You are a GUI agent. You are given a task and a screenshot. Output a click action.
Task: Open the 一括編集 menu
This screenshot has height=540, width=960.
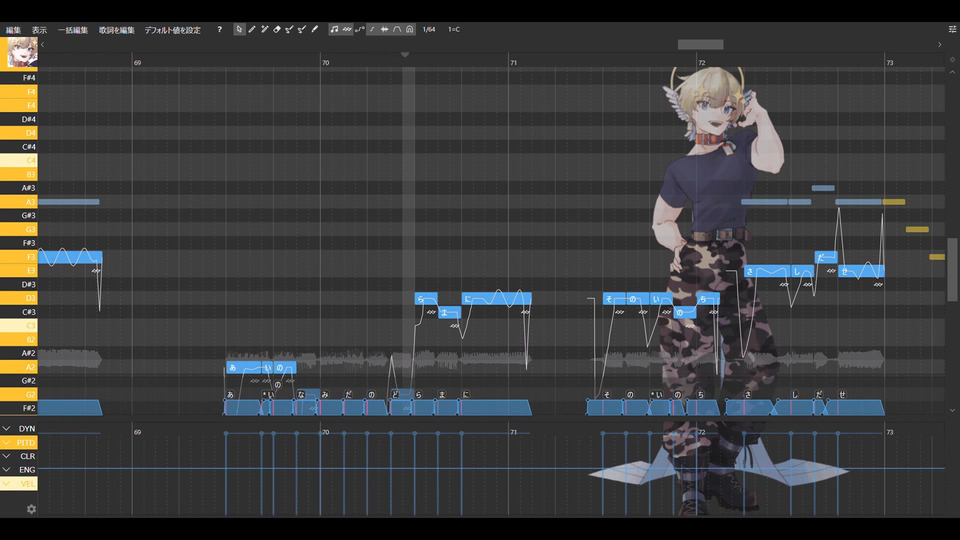[x=73, y=30]
